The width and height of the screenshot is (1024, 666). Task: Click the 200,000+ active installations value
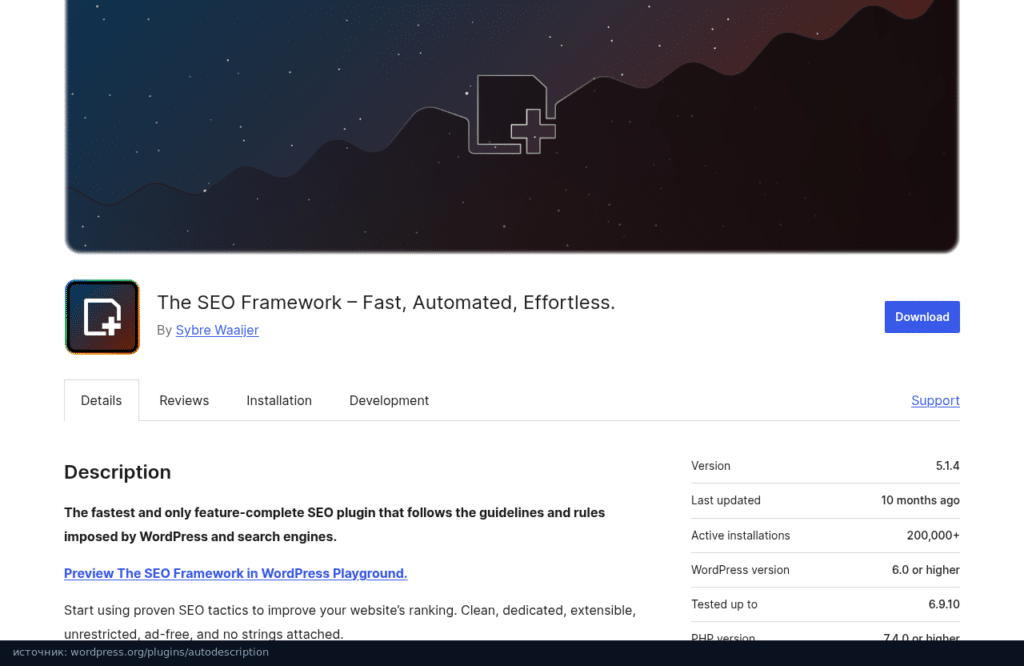tap(933, 535)
